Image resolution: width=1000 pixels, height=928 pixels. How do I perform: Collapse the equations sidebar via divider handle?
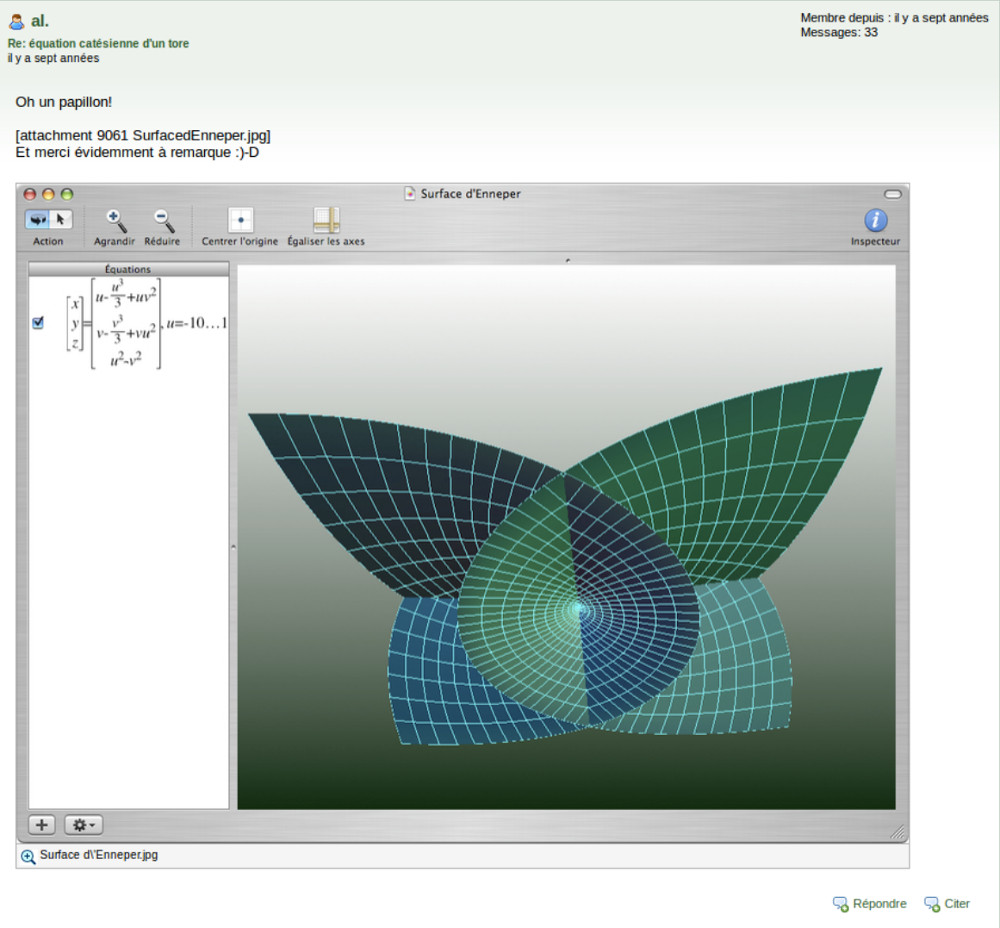click(x=233, y=546)
